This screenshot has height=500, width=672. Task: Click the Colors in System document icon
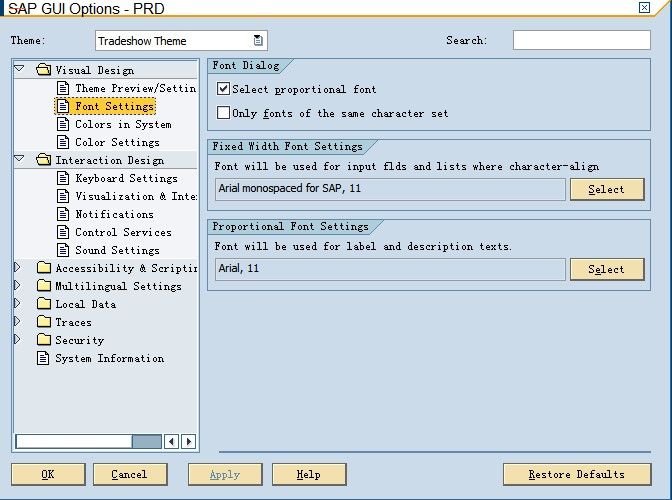(x=63, y=124)
